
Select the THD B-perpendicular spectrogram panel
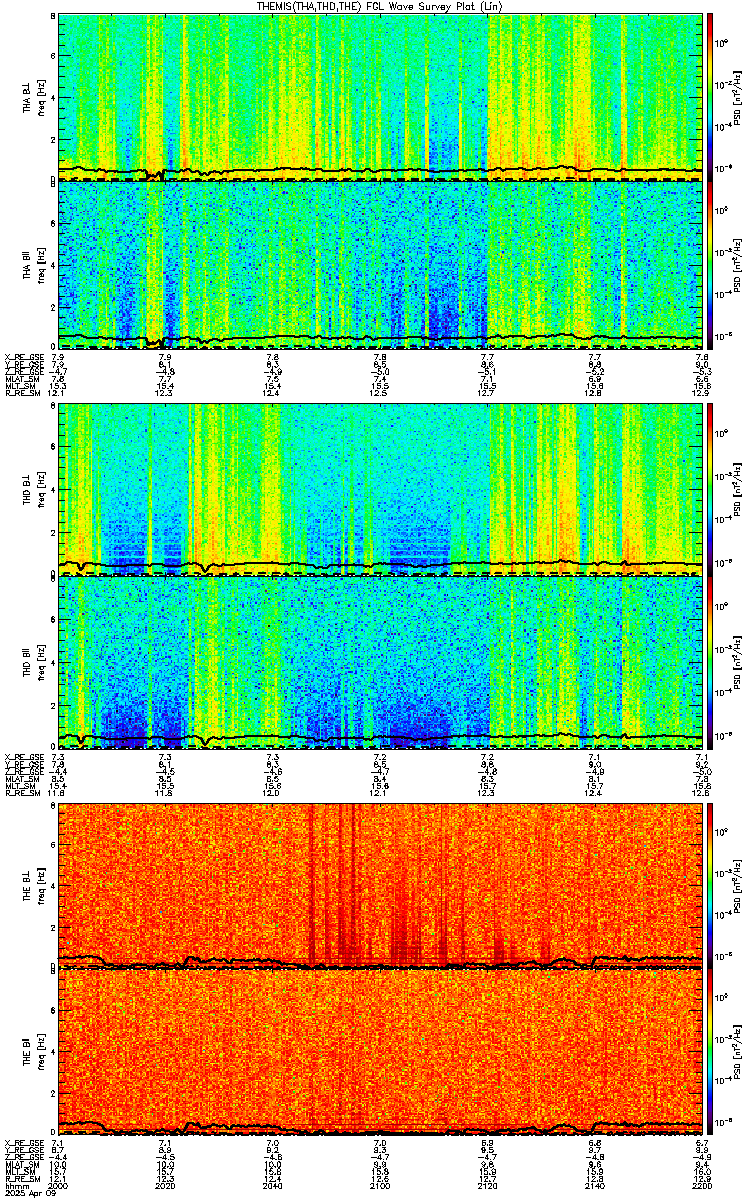[x=379, y=490]
